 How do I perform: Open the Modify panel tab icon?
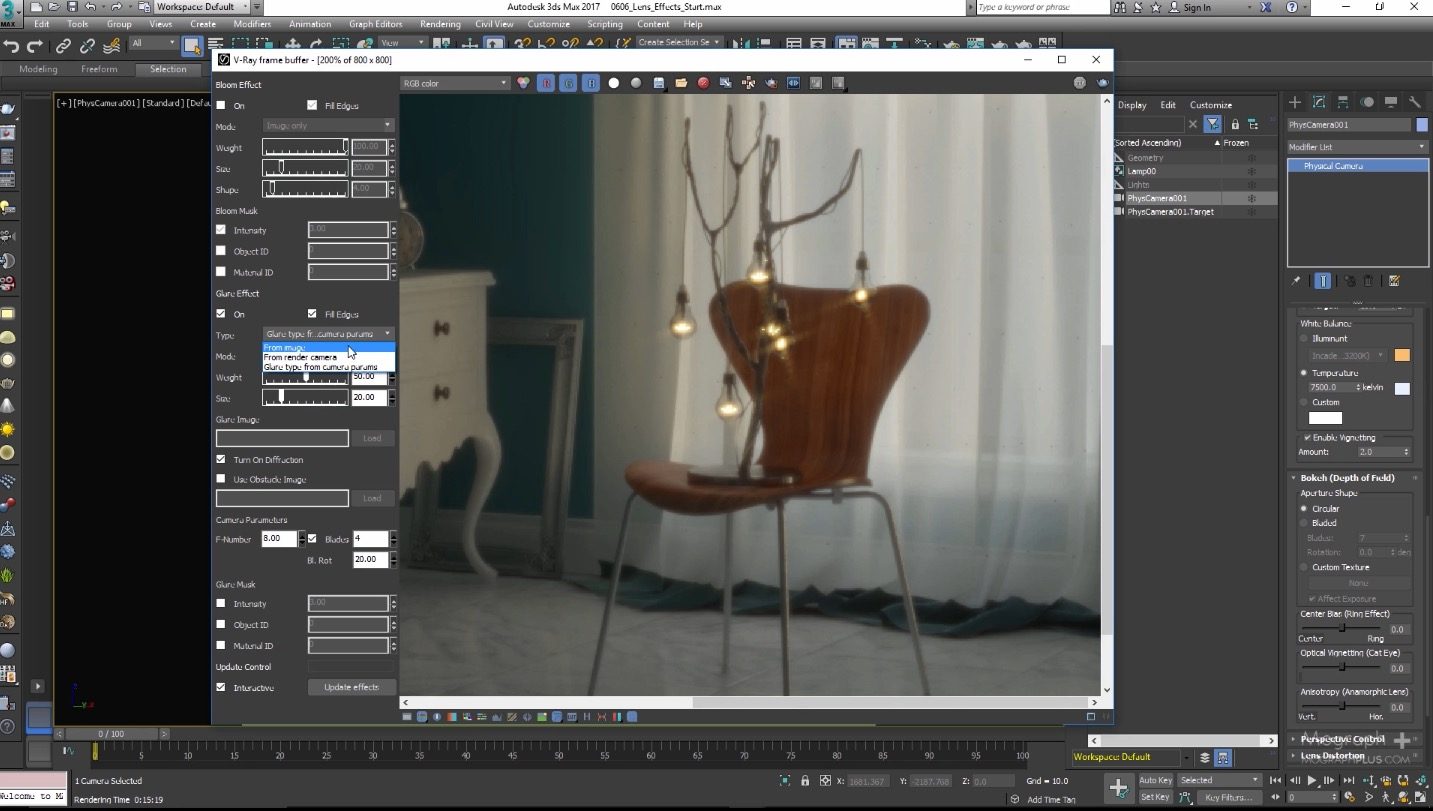point(1319,102)
